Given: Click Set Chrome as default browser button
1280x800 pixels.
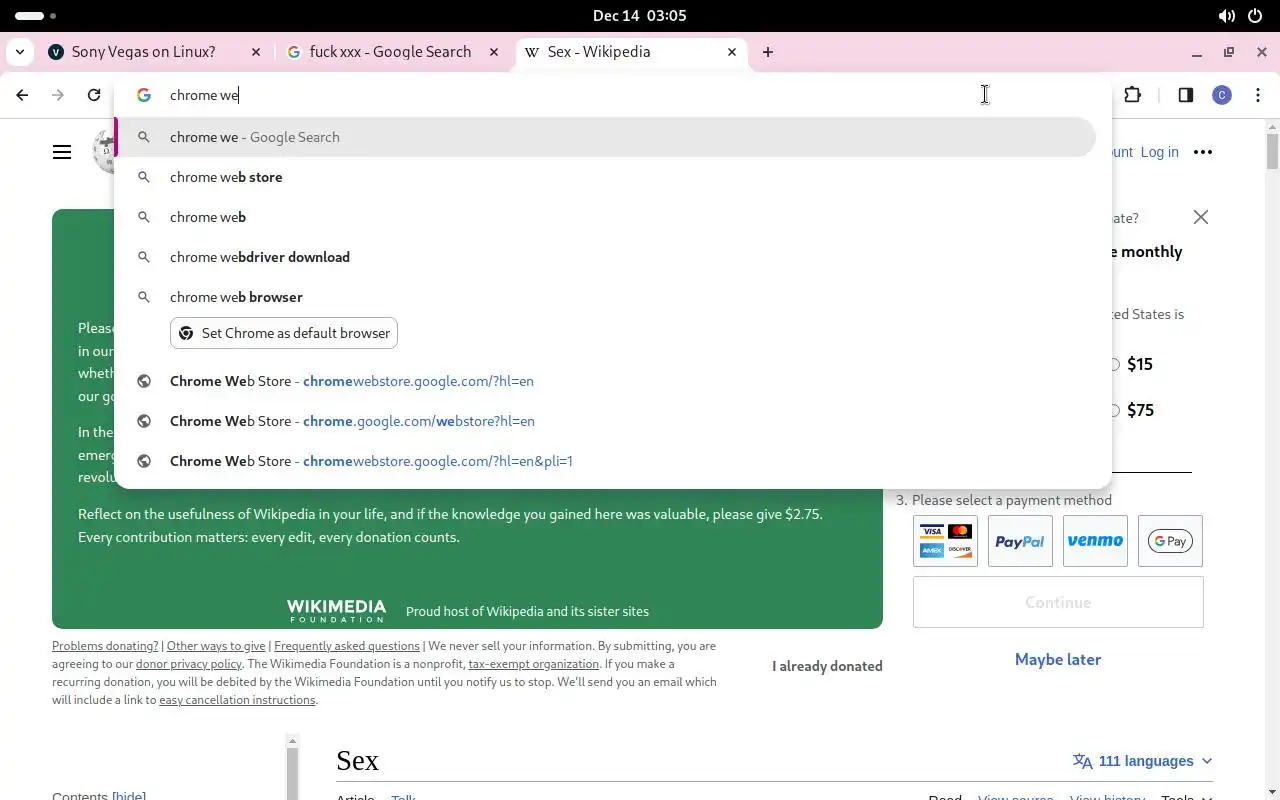Looking at the screenshot, I should pos(284,333).
